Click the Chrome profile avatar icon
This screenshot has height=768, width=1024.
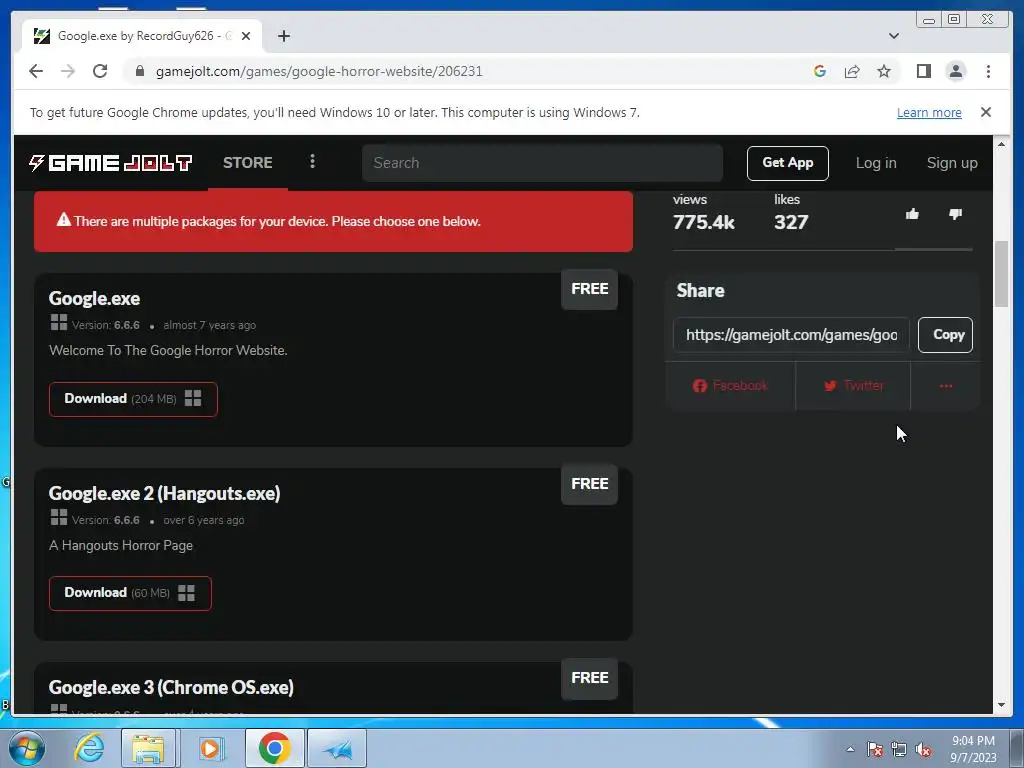[955, 71]
